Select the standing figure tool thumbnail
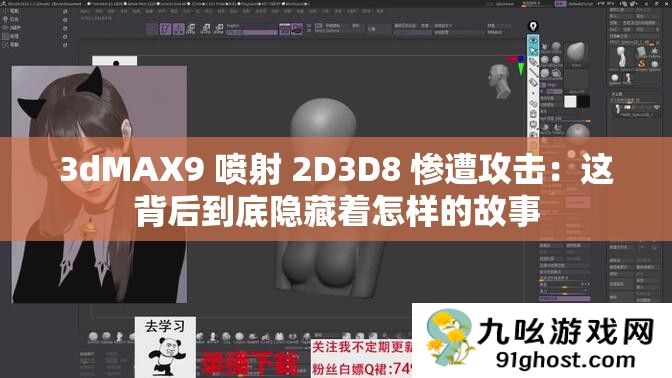This screenshot has height=378, width=672. (x=622, y=57)
